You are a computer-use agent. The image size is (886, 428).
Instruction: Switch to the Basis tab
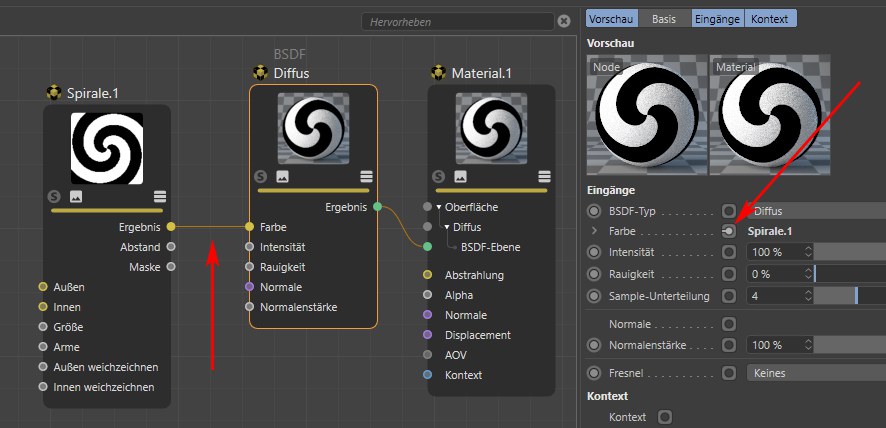point(664,19)
